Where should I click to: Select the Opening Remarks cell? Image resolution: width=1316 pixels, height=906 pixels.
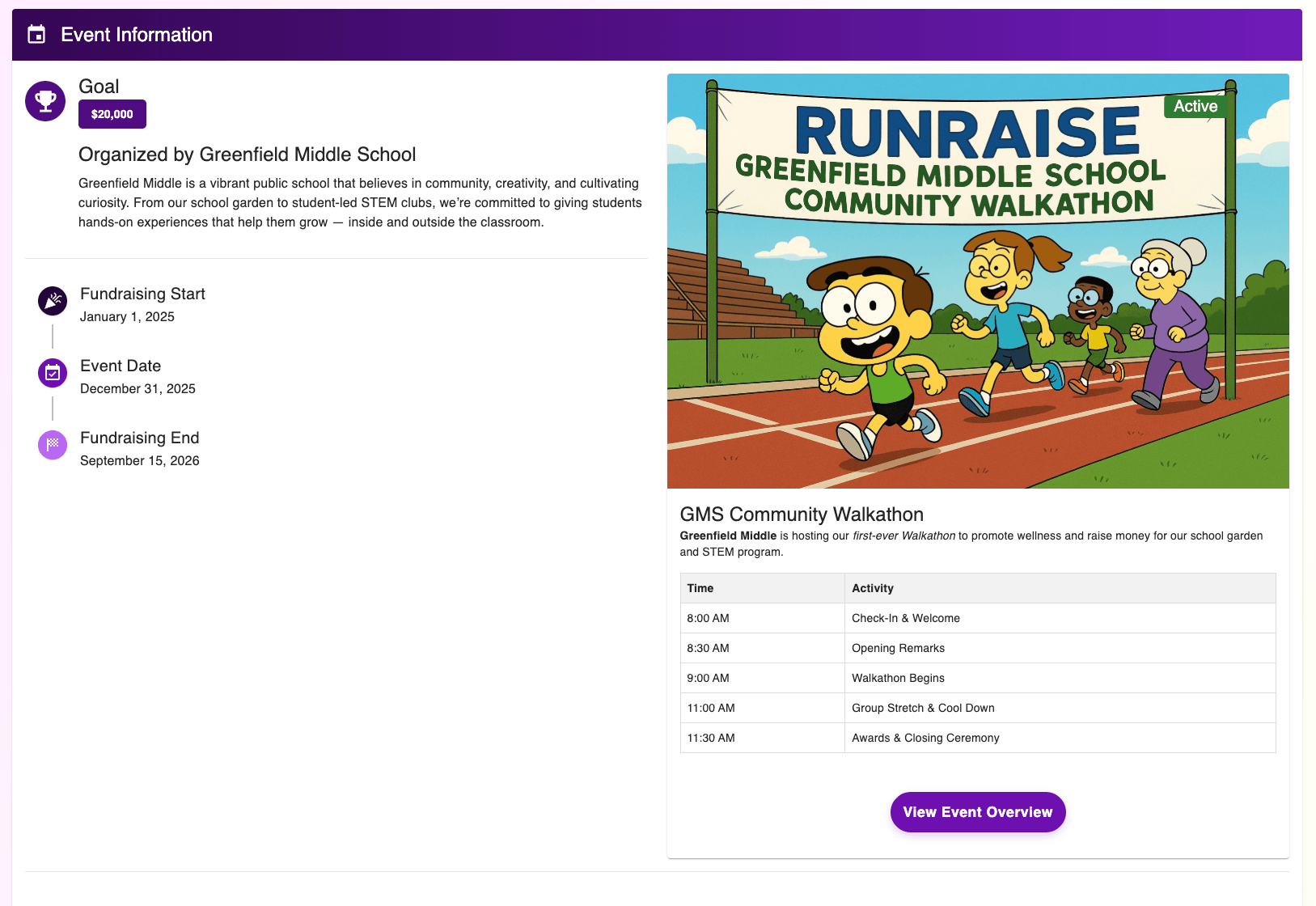[1060, 648]
